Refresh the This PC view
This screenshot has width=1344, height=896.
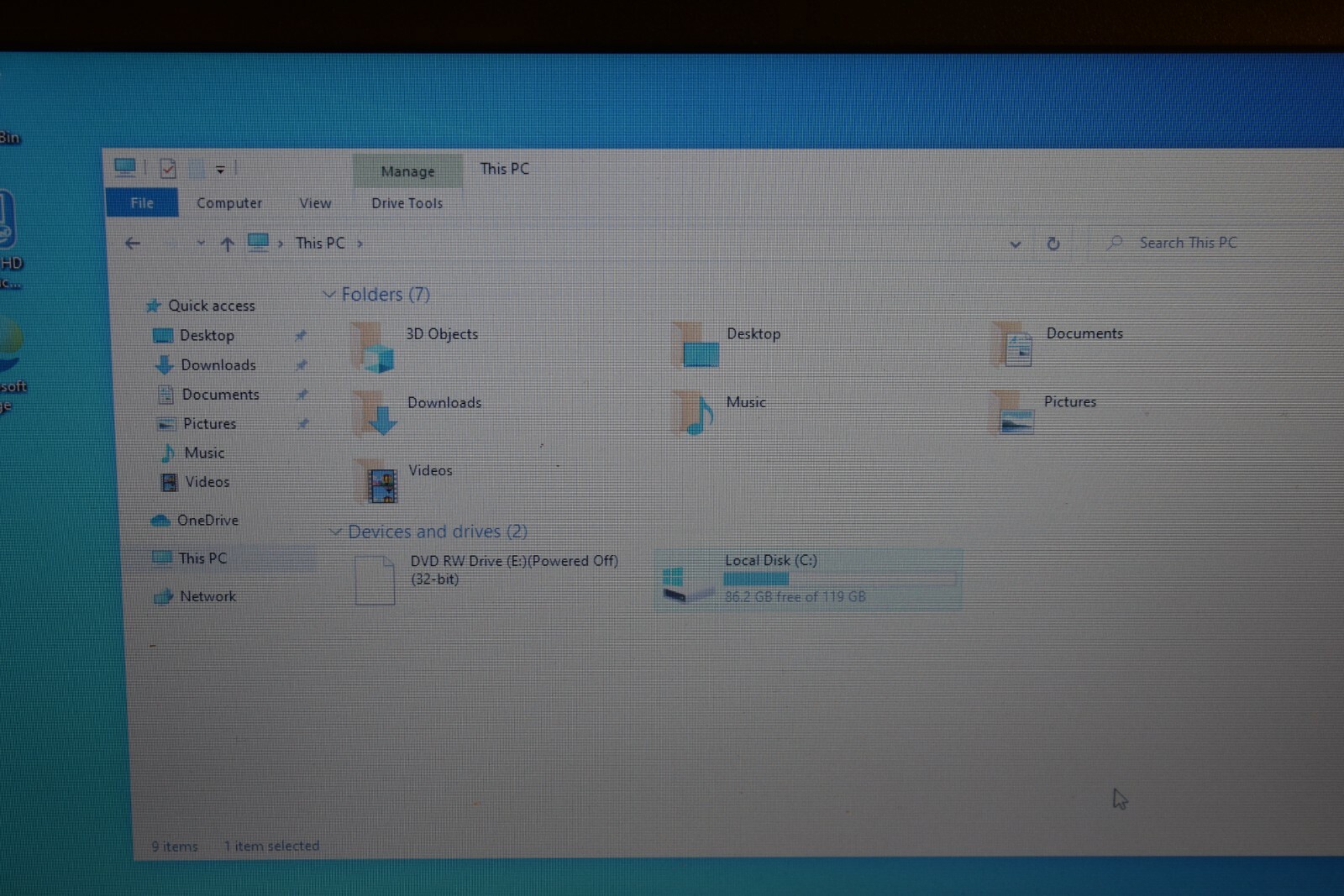(1053, 244)
